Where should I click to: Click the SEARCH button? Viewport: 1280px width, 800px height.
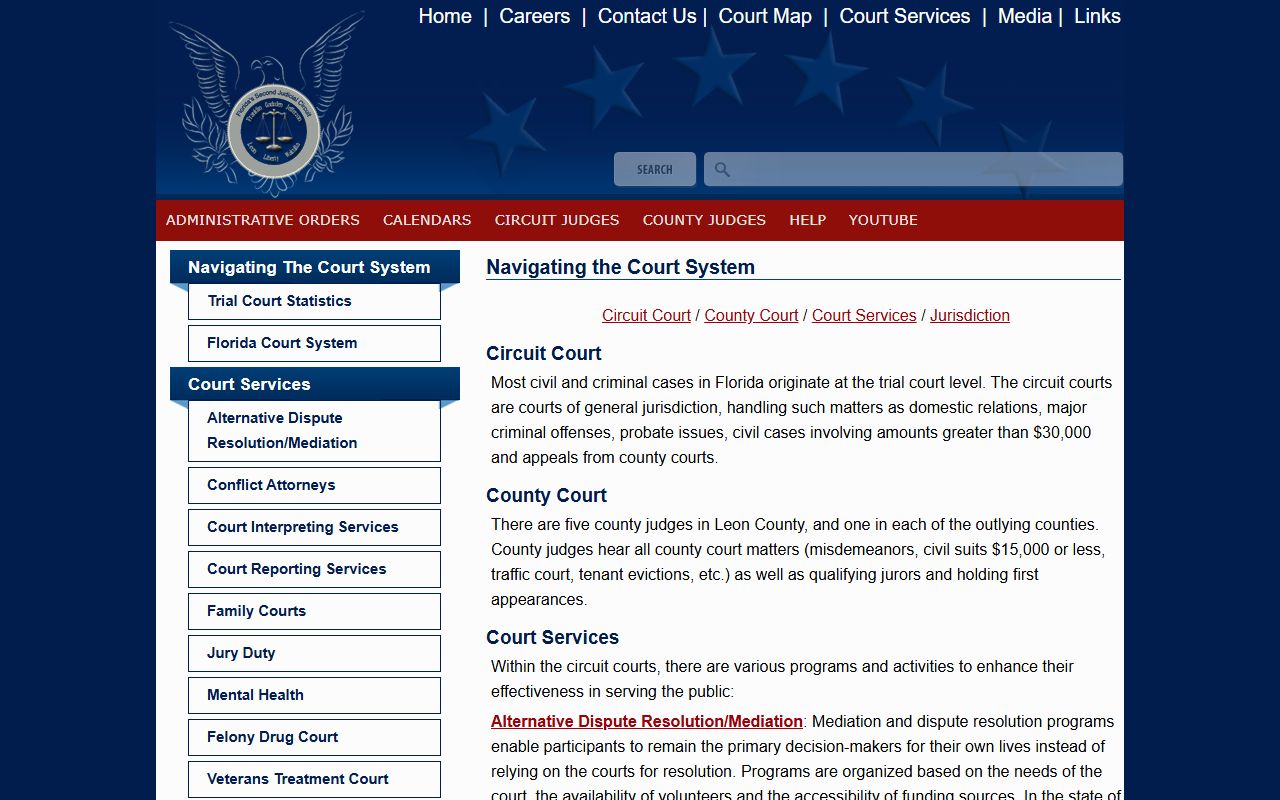click(655, 169)
